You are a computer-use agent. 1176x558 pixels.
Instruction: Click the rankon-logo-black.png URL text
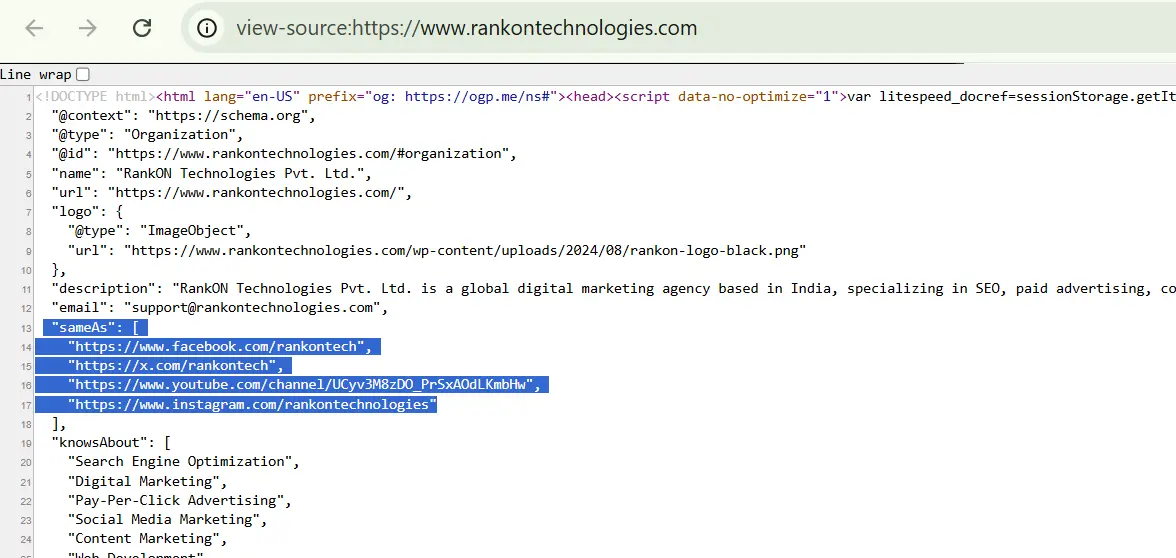click(465, 250)
